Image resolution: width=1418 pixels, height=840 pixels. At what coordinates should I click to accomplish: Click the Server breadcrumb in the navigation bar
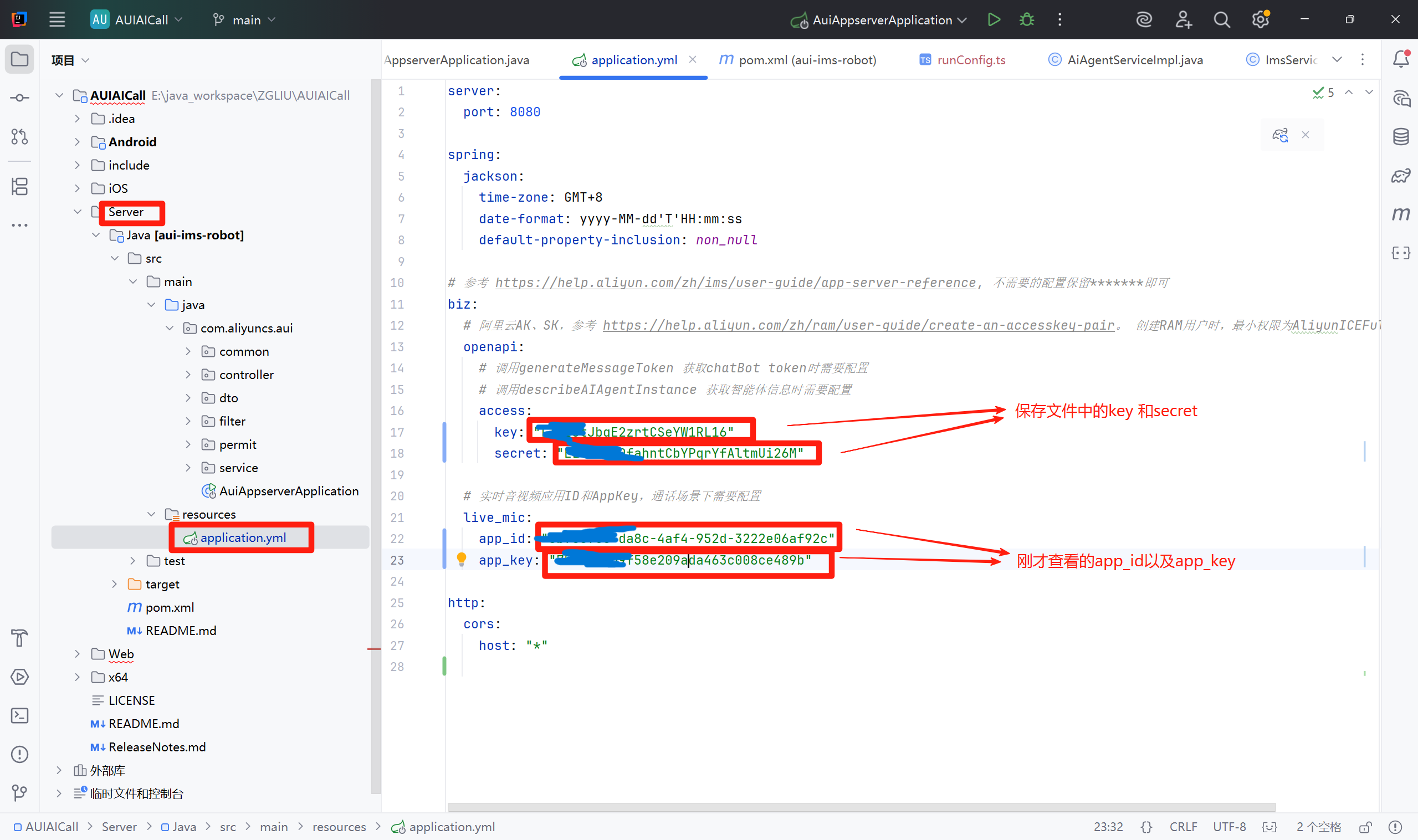tap(119, 827)
